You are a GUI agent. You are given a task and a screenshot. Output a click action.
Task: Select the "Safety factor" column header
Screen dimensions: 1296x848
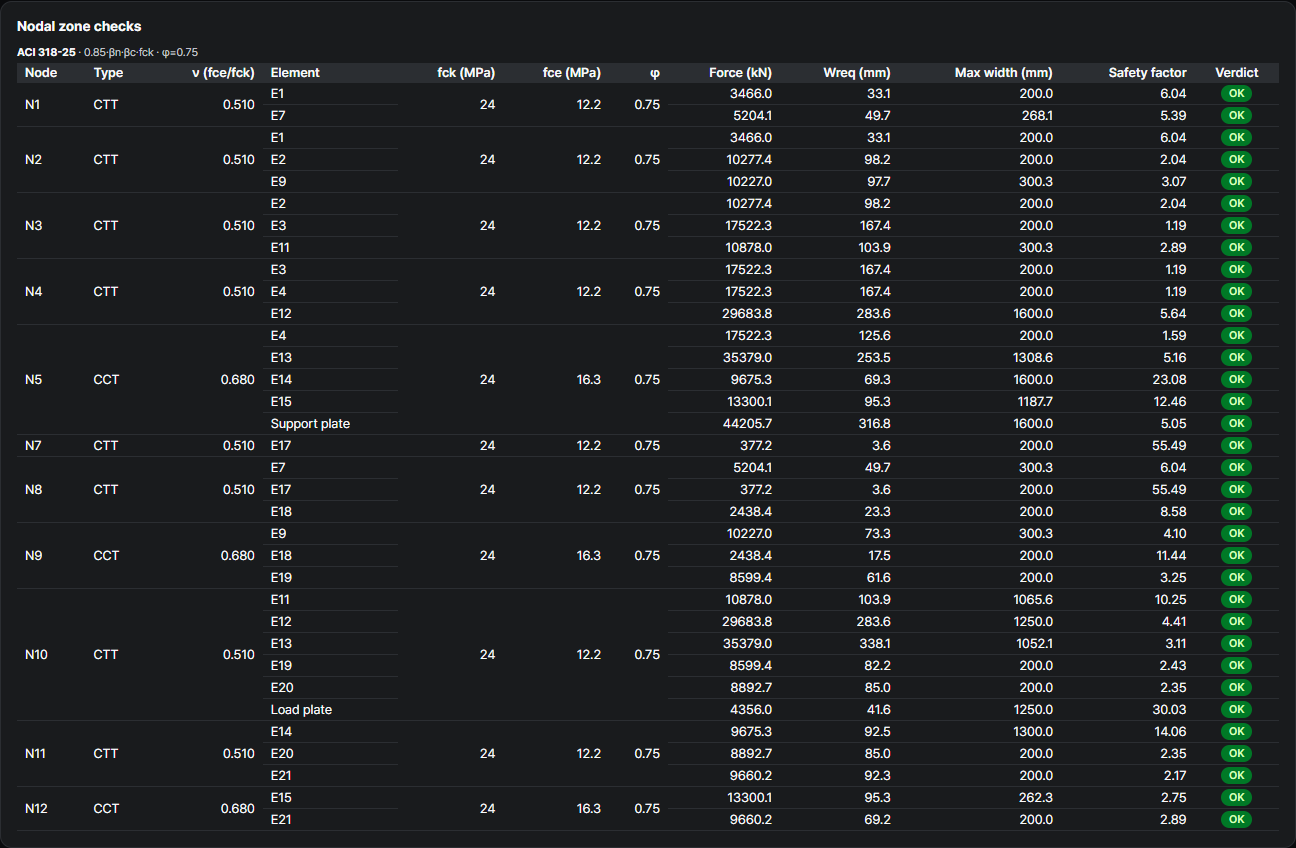tap(1148, 73)
